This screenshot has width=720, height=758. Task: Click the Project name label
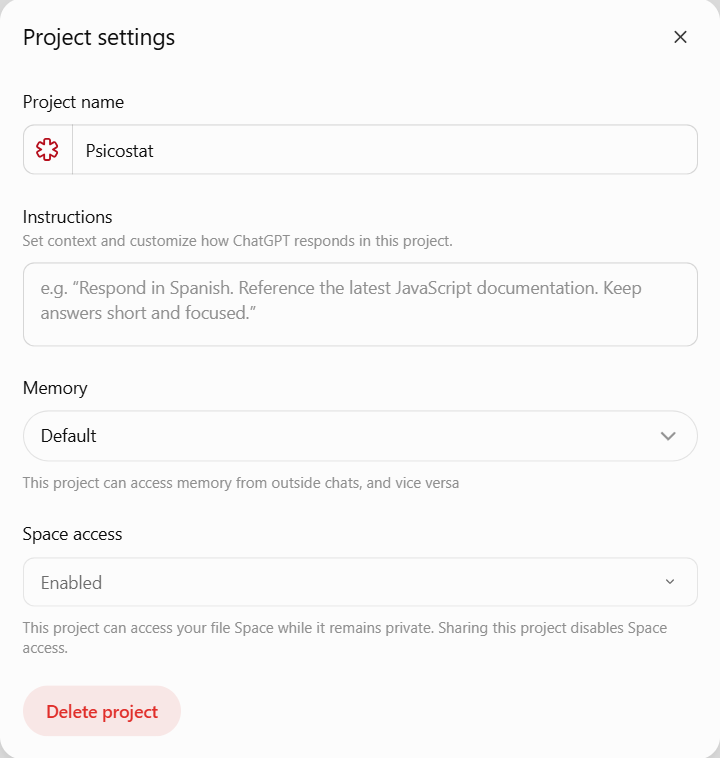[x=73, y=102]
